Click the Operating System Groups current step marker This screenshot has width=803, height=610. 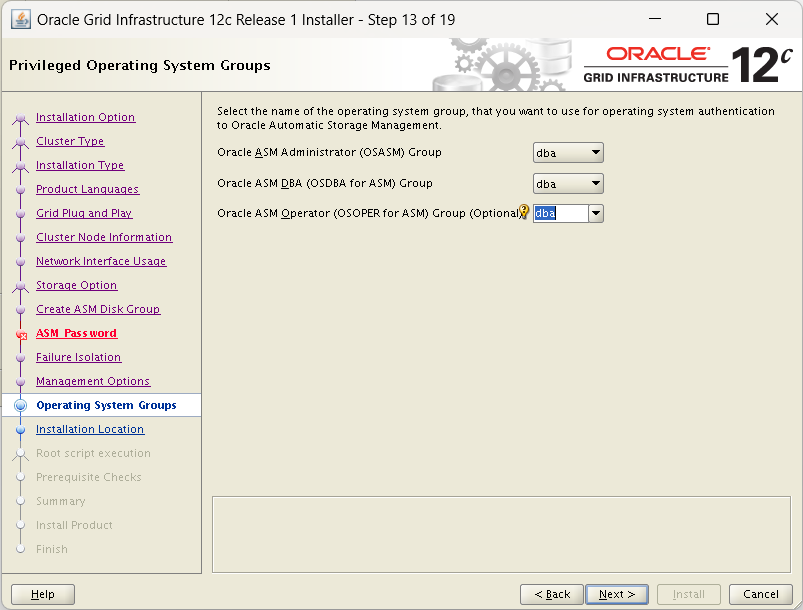coord(20,405)
